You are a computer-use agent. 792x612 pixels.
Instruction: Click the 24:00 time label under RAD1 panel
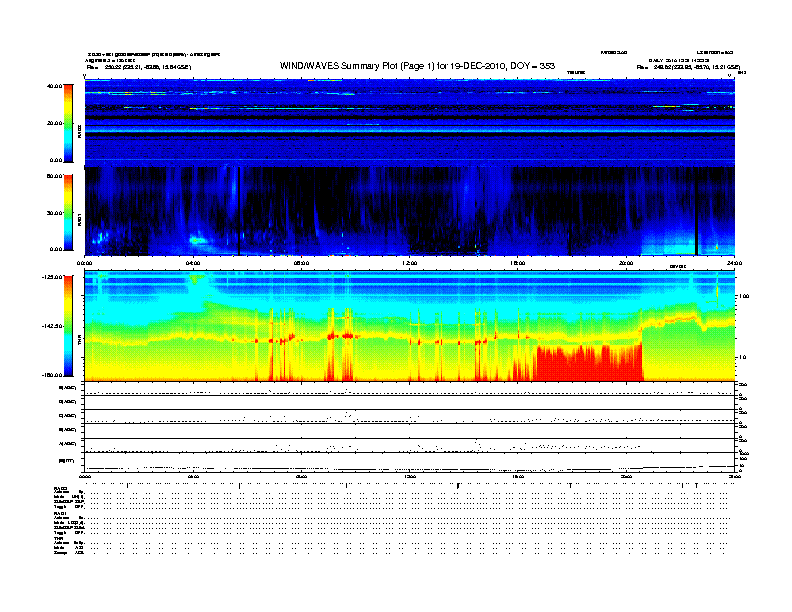pyautogui.click(x=734, y=263)
